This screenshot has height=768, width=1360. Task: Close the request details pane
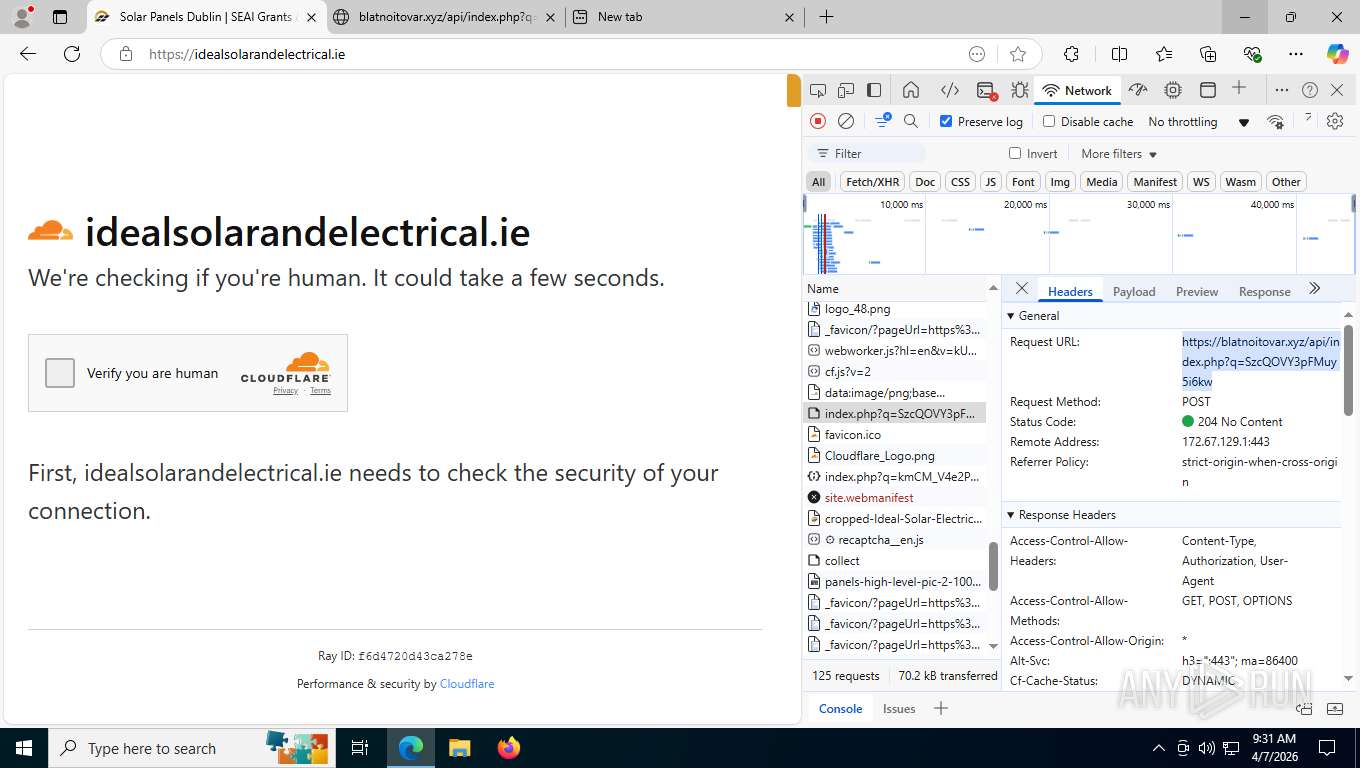(1022, 289)
